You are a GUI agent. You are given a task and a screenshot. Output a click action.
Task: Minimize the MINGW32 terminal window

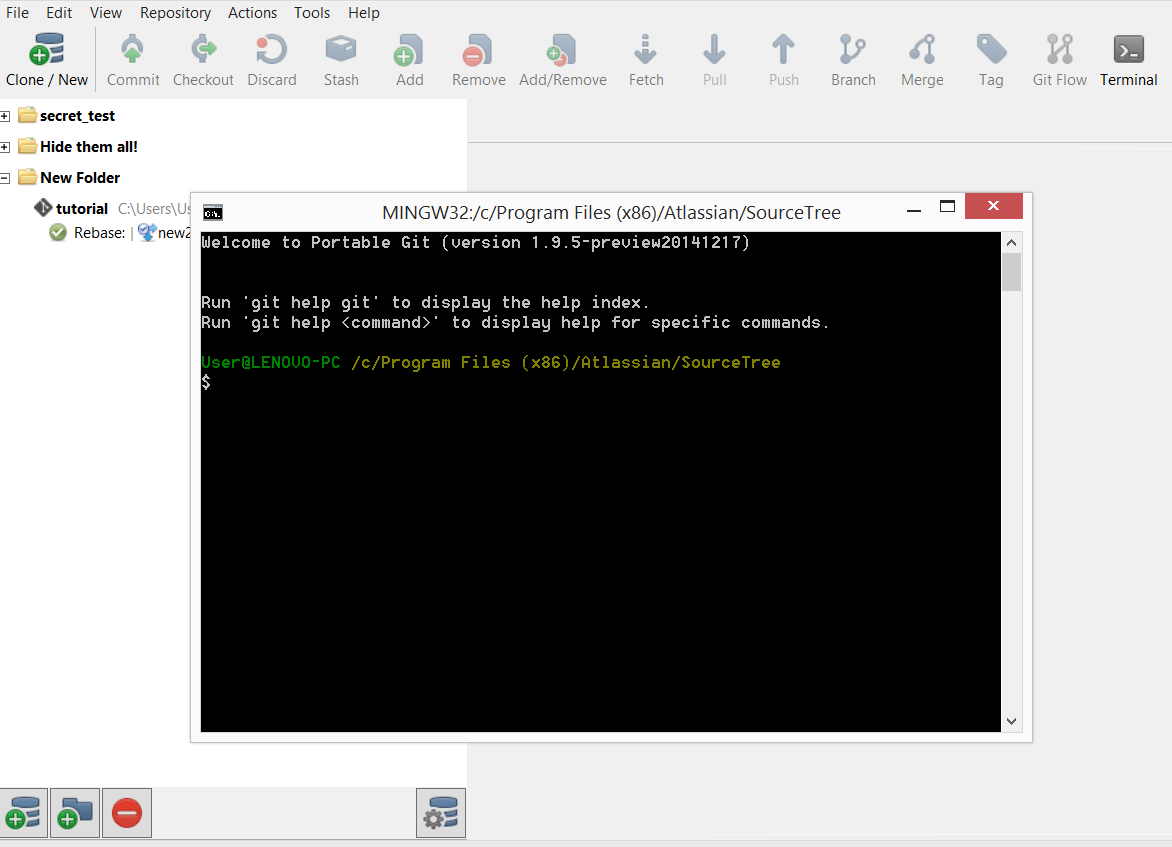point(913,208)
